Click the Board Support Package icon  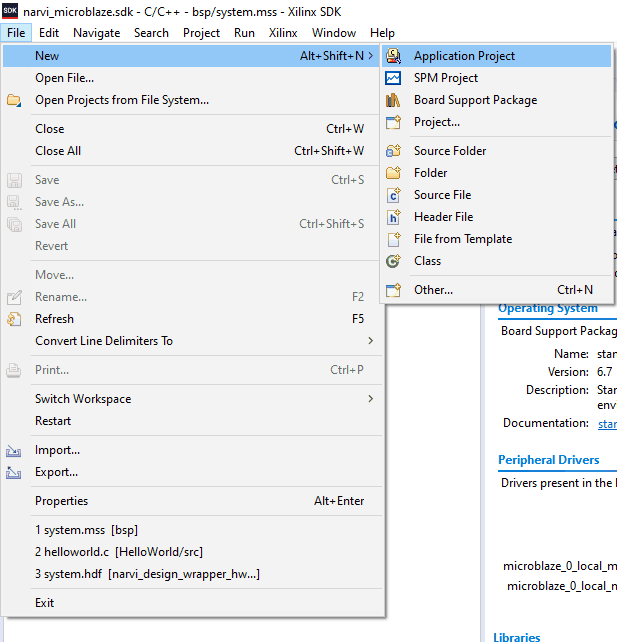(394, 100)
